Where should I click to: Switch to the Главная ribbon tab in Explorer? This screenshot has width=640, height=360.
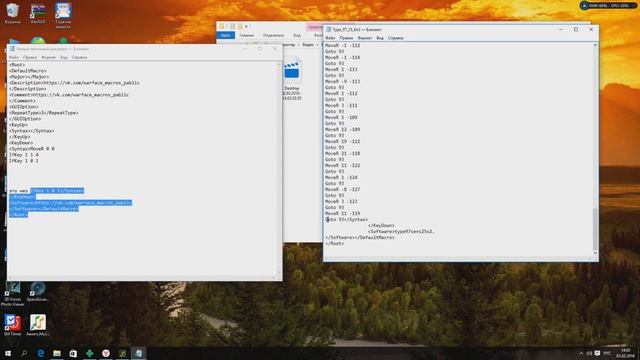(247, 36)
